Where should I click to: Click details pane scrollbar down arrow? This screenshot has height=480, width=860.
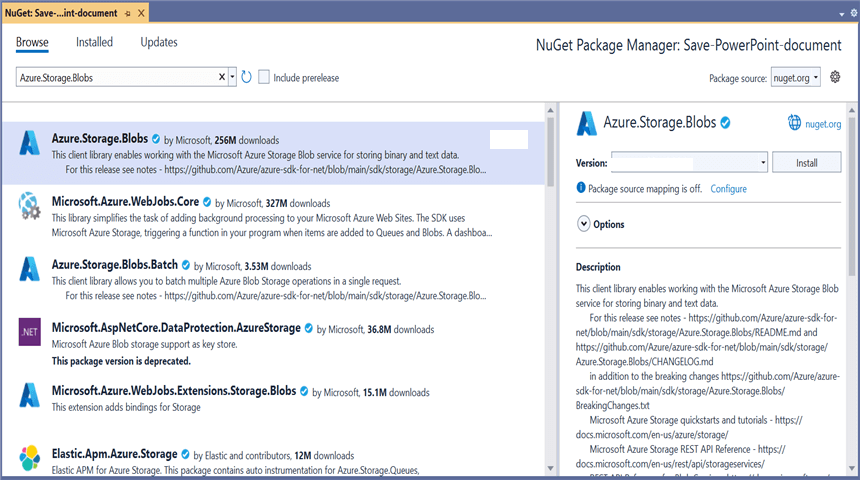coord(852,468)
